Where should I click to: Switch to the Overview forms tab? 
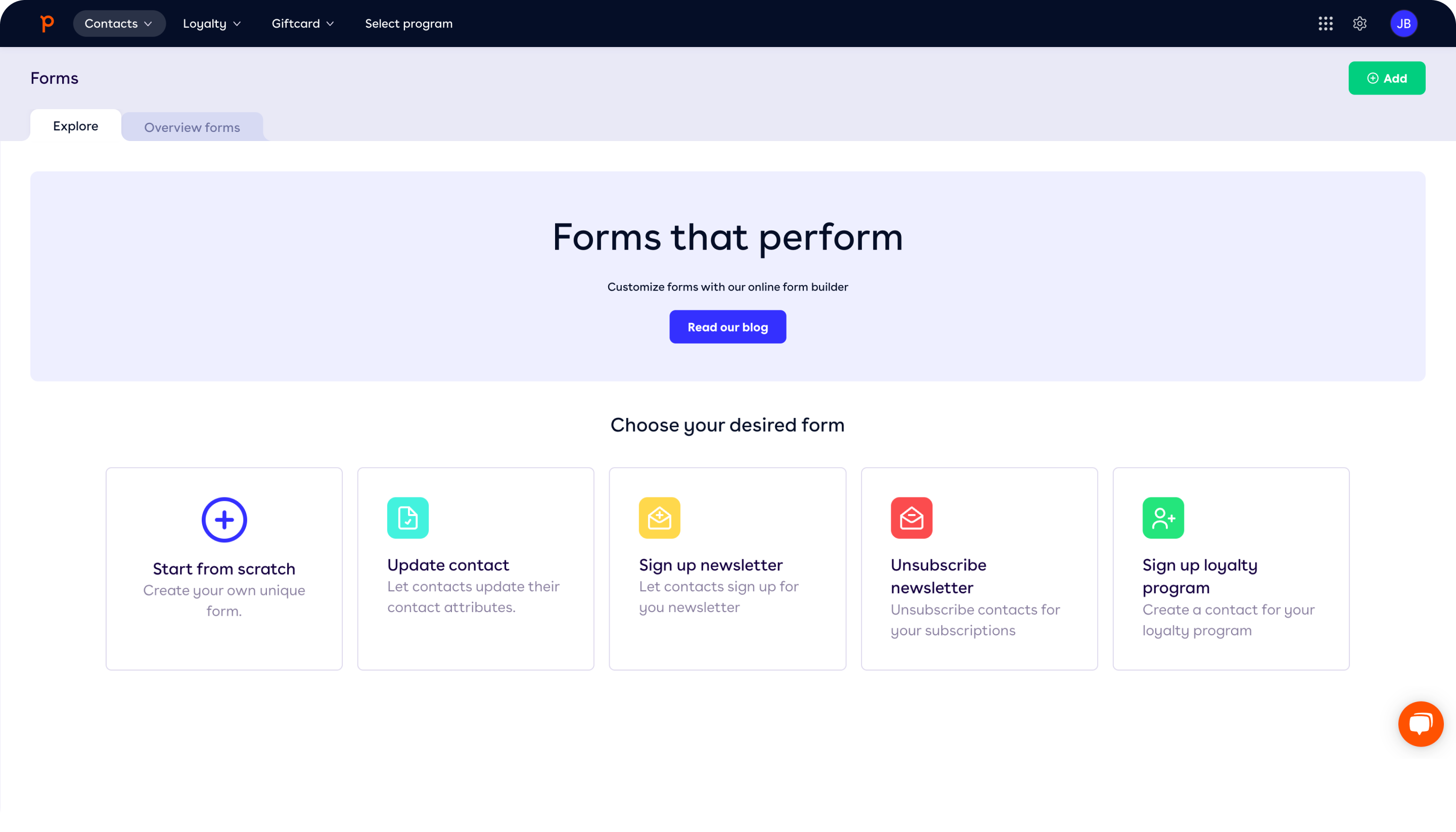tap(192, 127)
